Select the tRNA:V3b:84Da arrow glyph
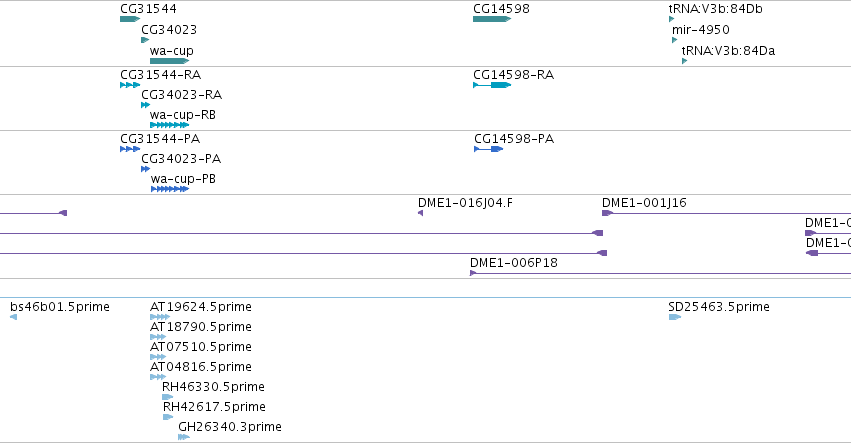 (x=684, y=61)
